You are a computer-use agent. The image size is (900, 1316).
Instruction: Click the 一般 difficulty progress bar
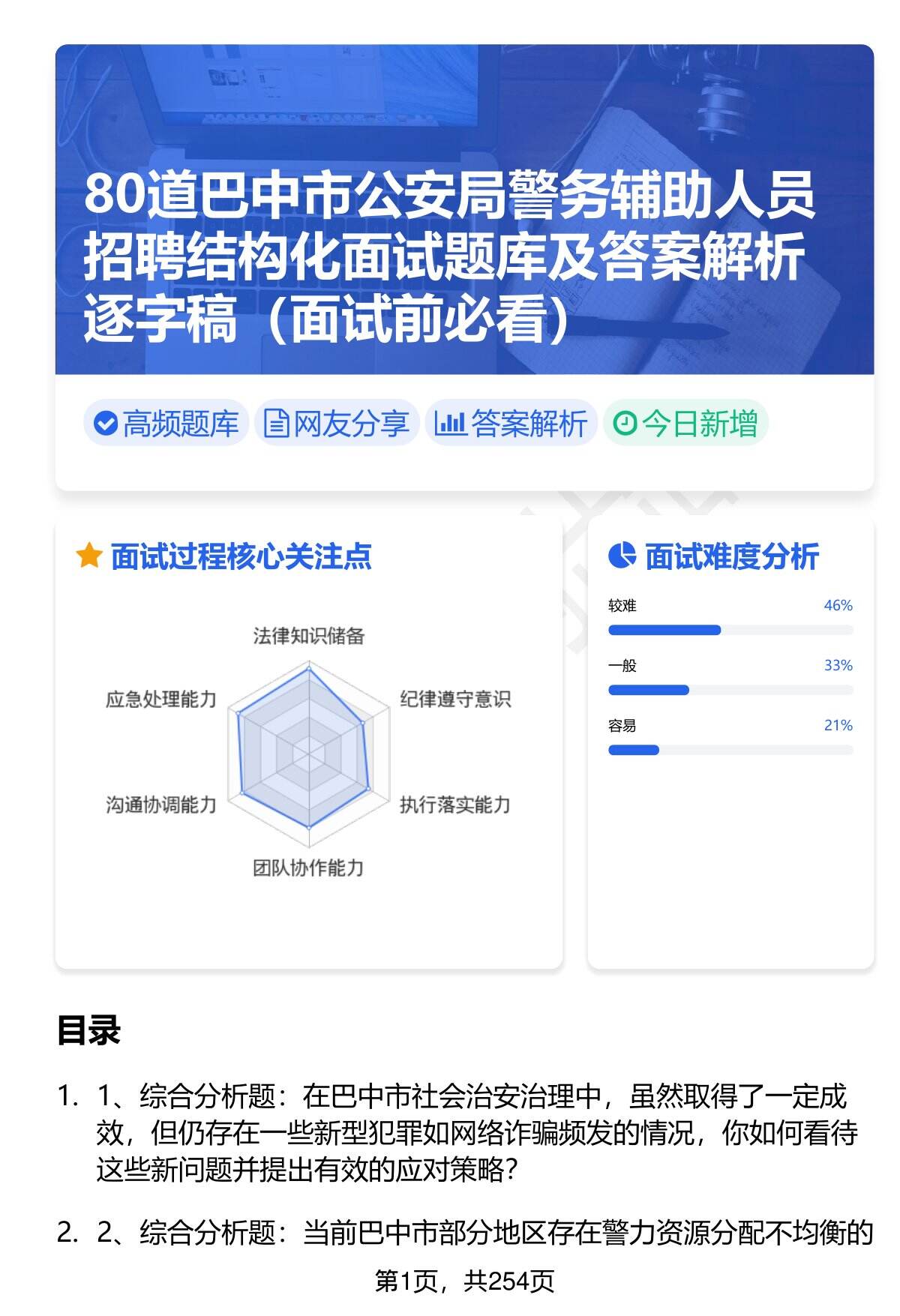pos(730,690)
